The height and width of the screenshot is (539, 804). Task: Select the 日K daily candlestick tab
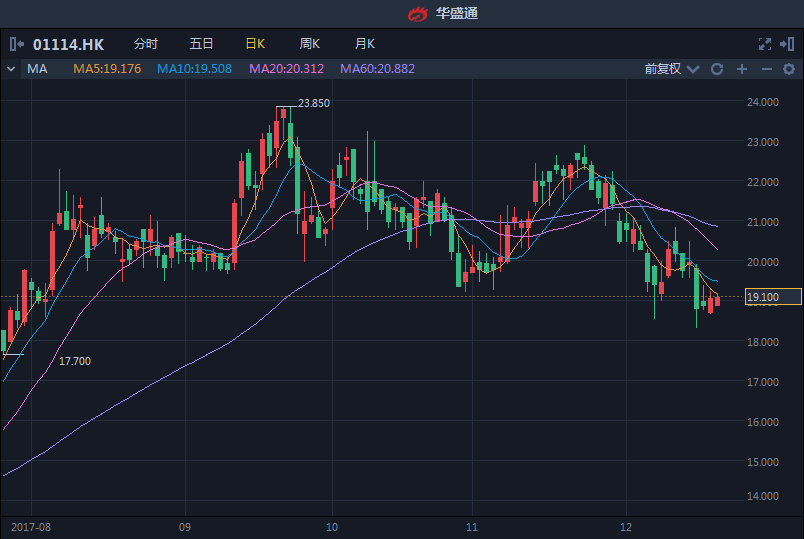pos(255,44)
